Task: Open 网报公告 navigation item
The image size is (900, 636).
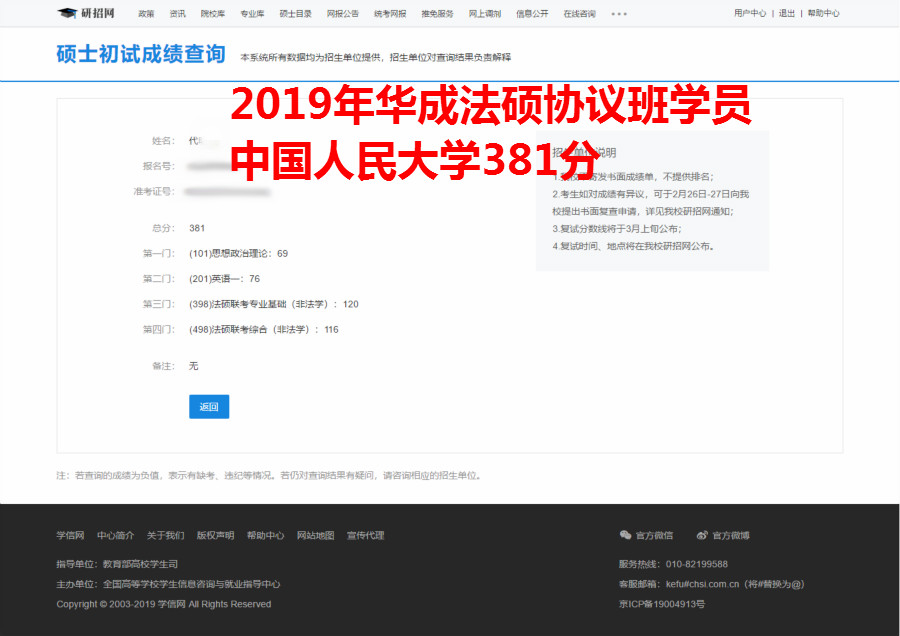Action: coord(343,14)
